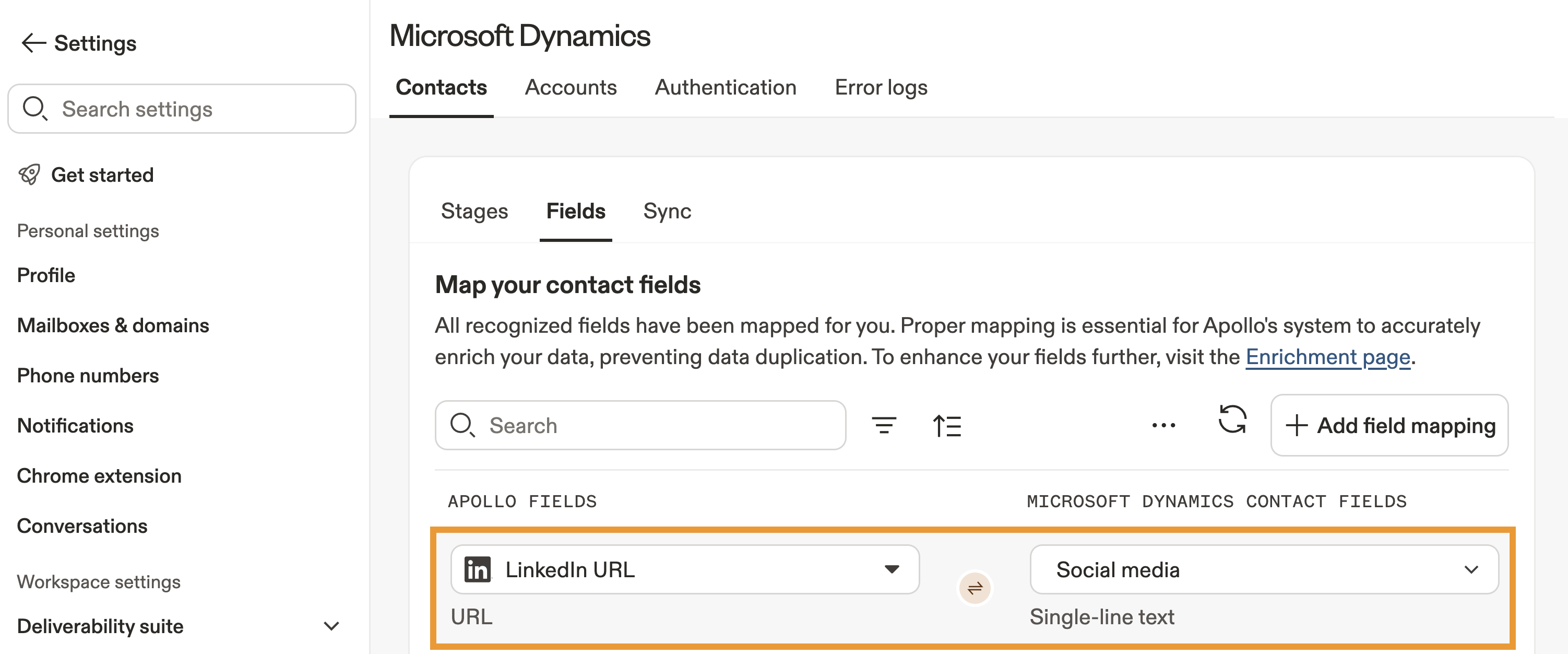Image resolution: width=1568 pixels, height=654 pixels.
Task: Open the Sync tab under Contacts
Action: pos(667,211)
